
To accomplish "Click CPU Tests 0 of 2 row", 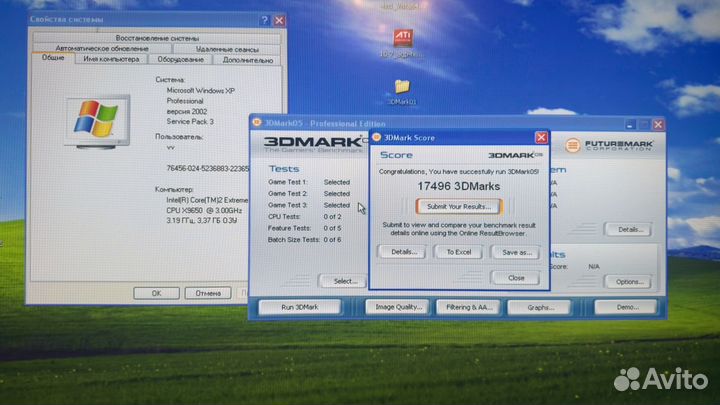I will pyautogui.click(x=305, y=217).
